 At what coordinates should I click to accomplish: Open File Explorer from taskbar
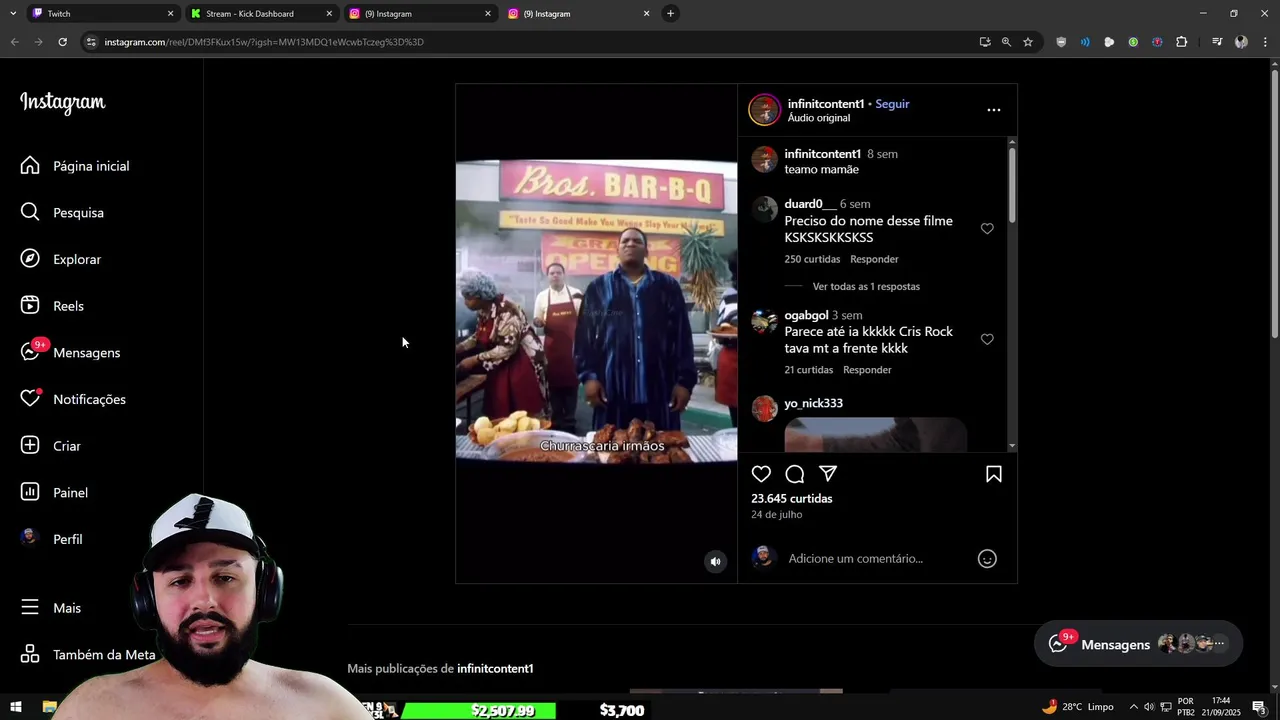pos(49,707)
